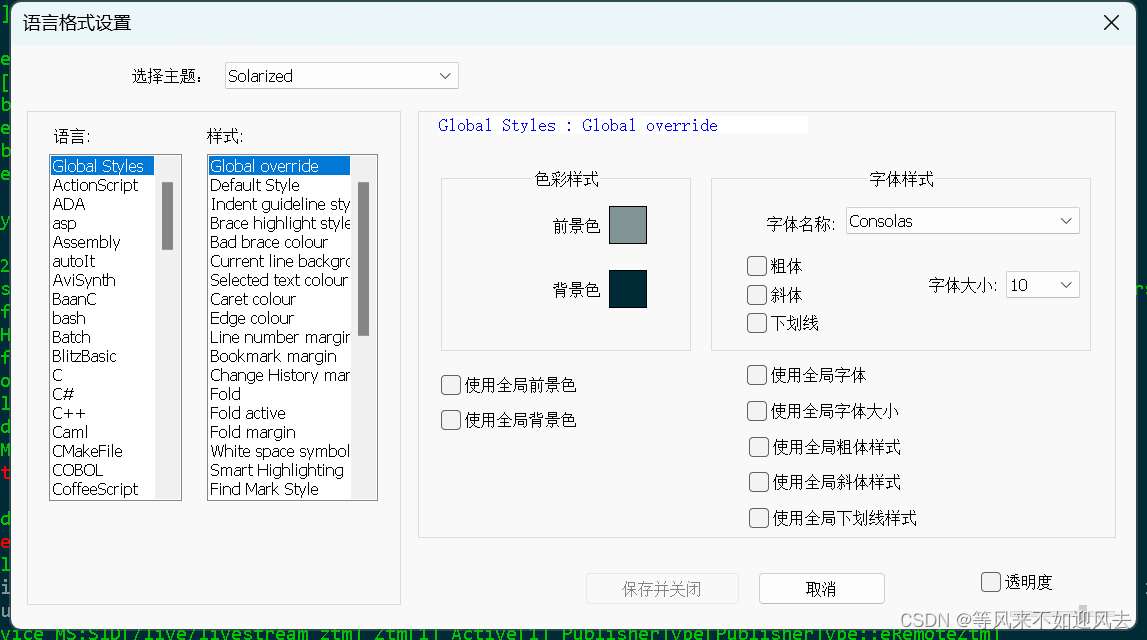Image resolution: width=1147 pixels, height=640 pixels.
Task: Open the 前景色 color swatch picker
Action: [627, 224]
